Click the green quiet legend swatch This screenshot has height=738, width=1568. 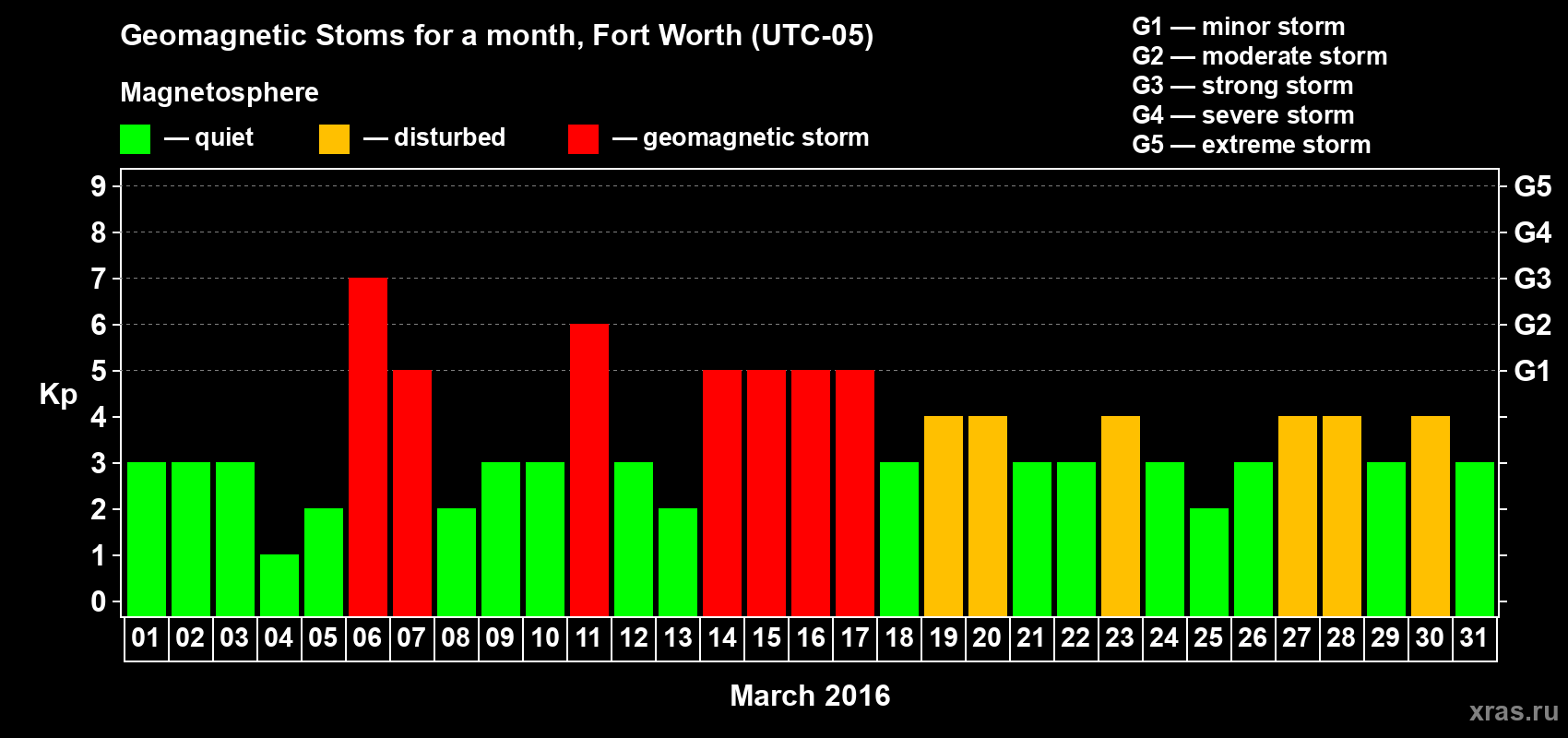tap(135, 139)
